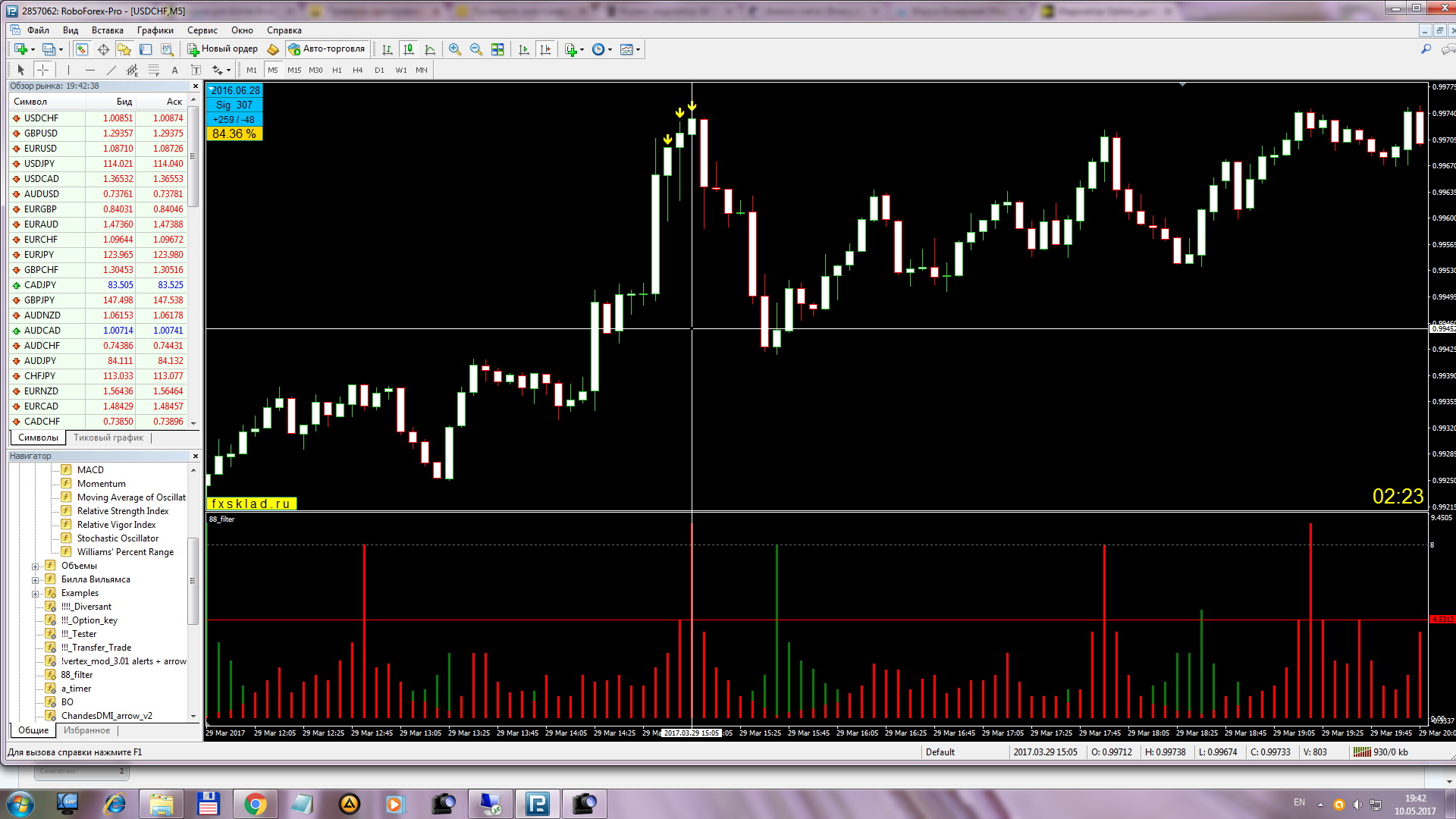Open the chart templates dropdown
The width and height of the screenshot is (1456, 819).
630,49
